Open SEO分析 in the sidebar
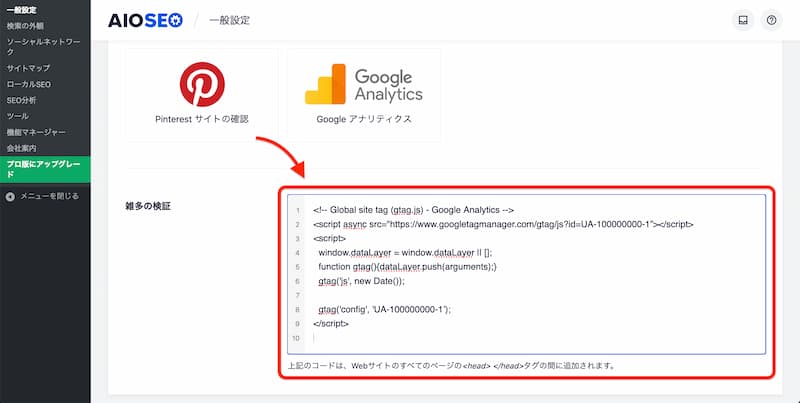 click(x=21, y=100)
